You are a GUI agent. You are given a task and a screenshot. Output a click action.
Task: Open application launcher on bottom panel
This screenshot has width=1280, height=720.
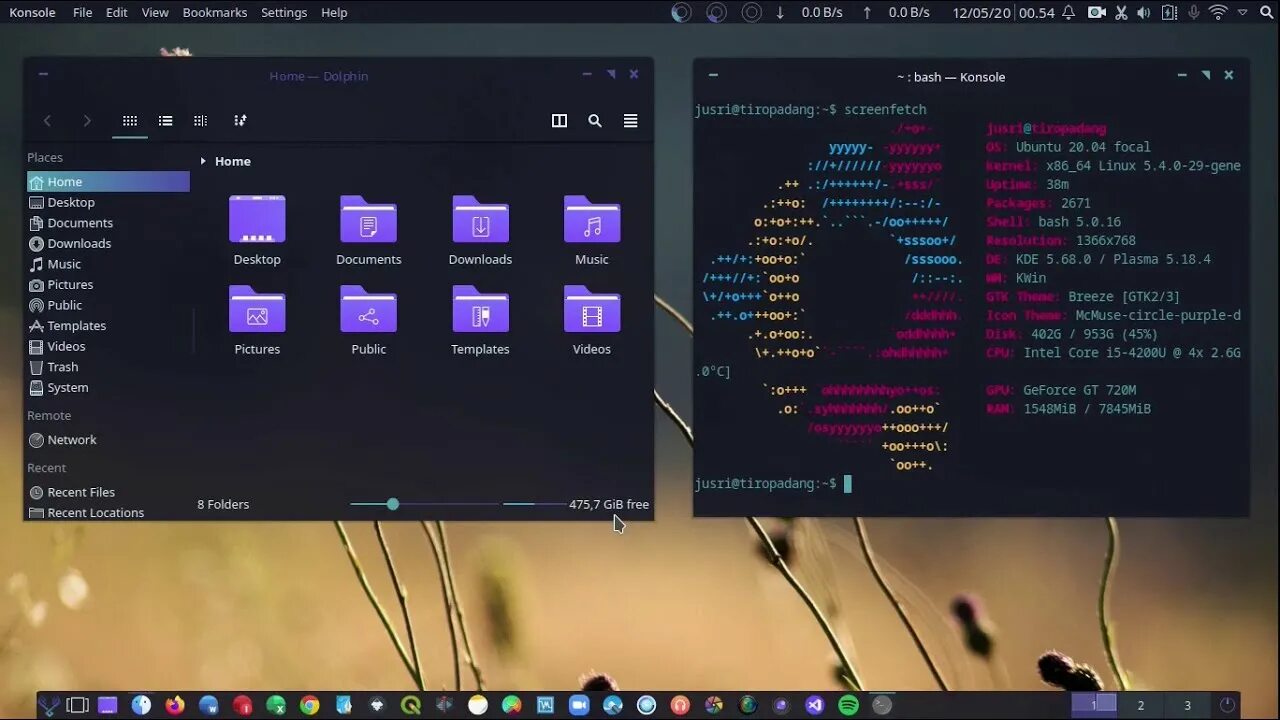pos(48,705)
